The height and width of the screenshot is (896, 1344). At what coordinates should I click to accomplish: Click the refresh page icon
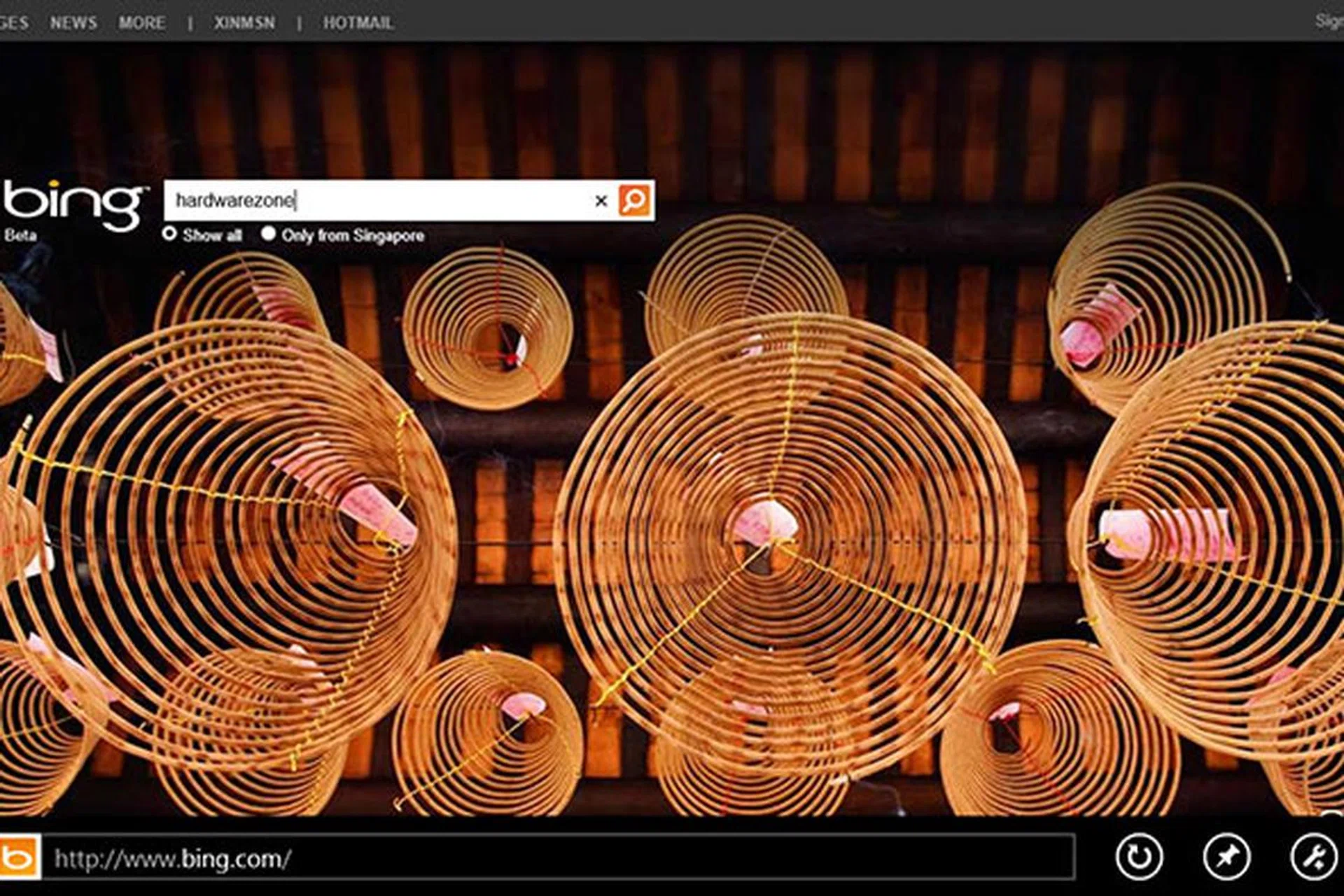click(1139, 856)
